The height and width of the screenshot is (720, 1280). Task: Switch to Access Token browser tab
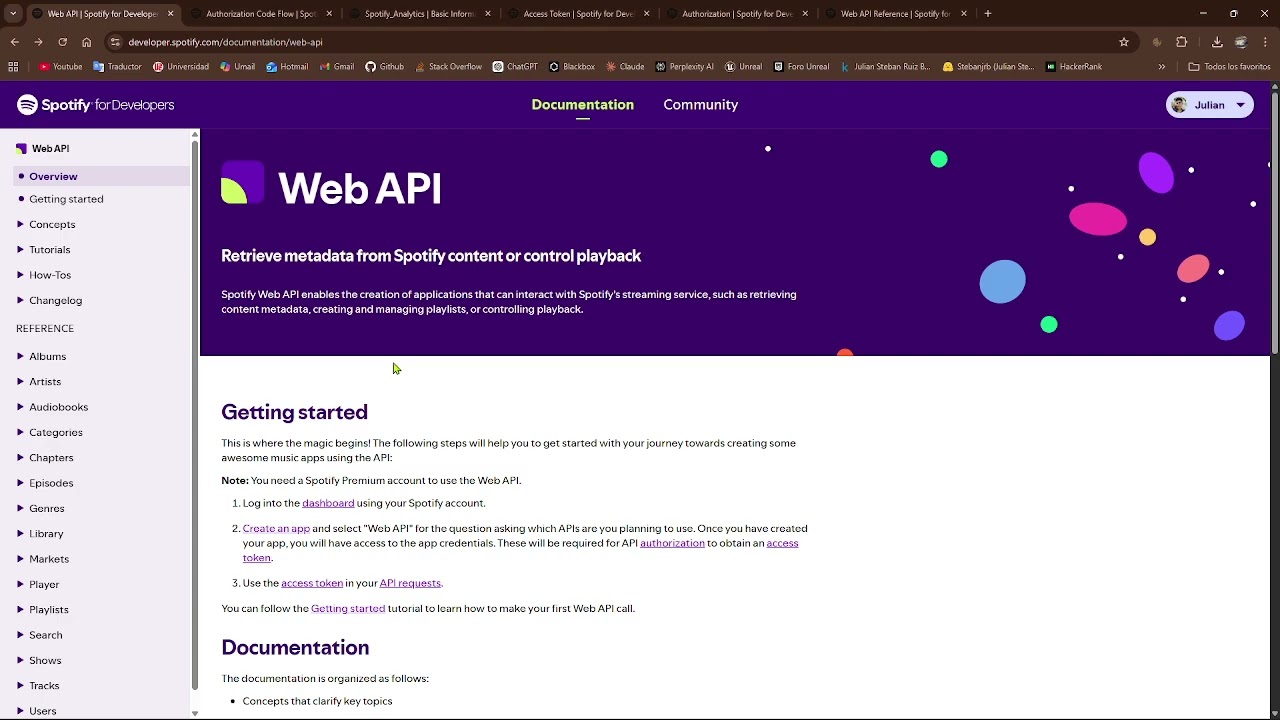(578, 14)
